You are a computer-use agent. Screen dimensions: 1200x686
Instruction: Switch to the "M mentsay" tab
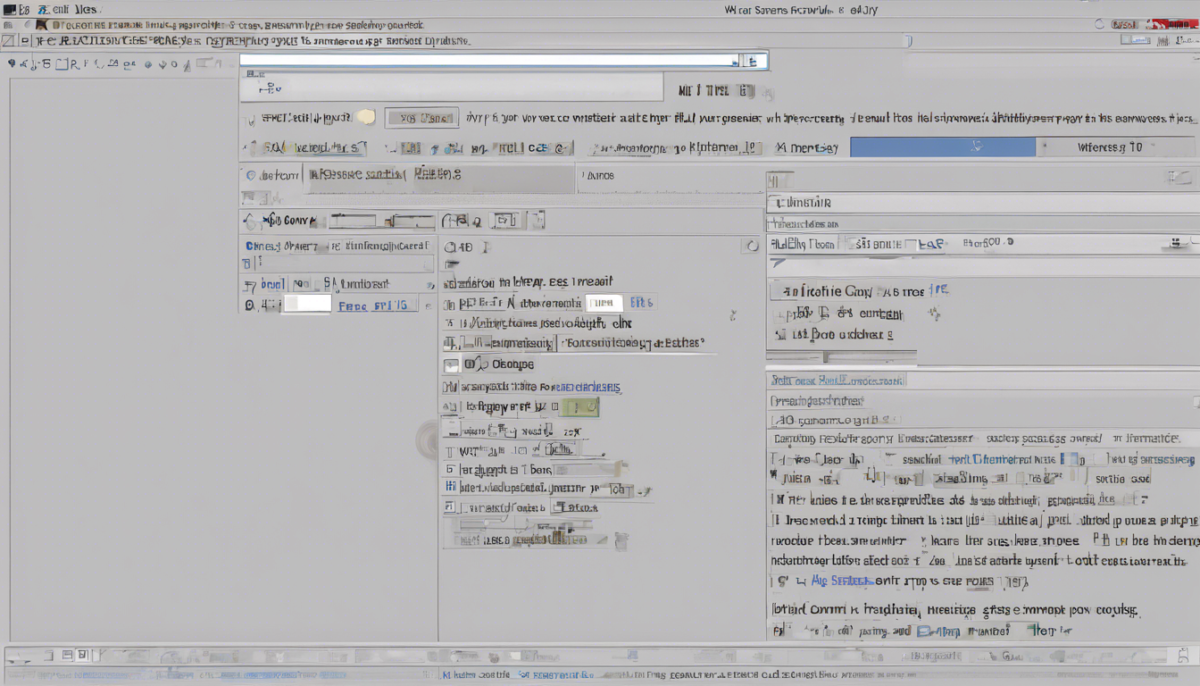[806, 148]
